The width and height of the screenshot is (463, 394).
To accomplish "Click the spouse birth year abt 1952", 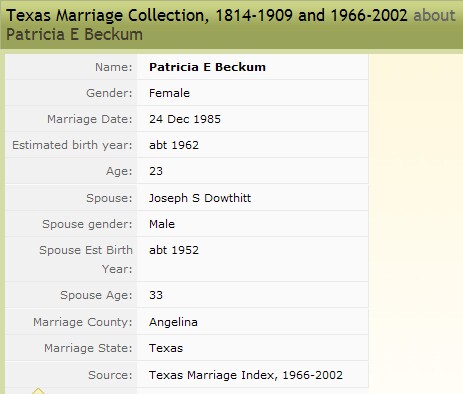I will pyautogui.click(x=174, y=250).
